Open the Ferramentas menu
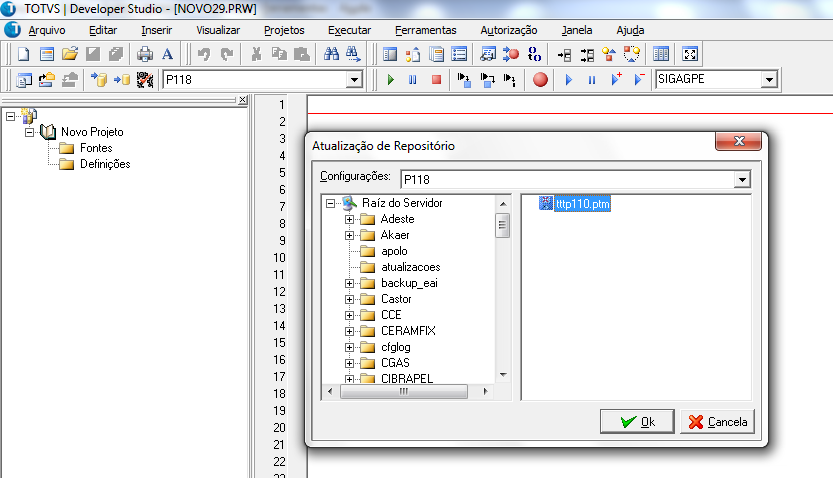833x478 pixels. pyautogui.click(x=426, y=30)
